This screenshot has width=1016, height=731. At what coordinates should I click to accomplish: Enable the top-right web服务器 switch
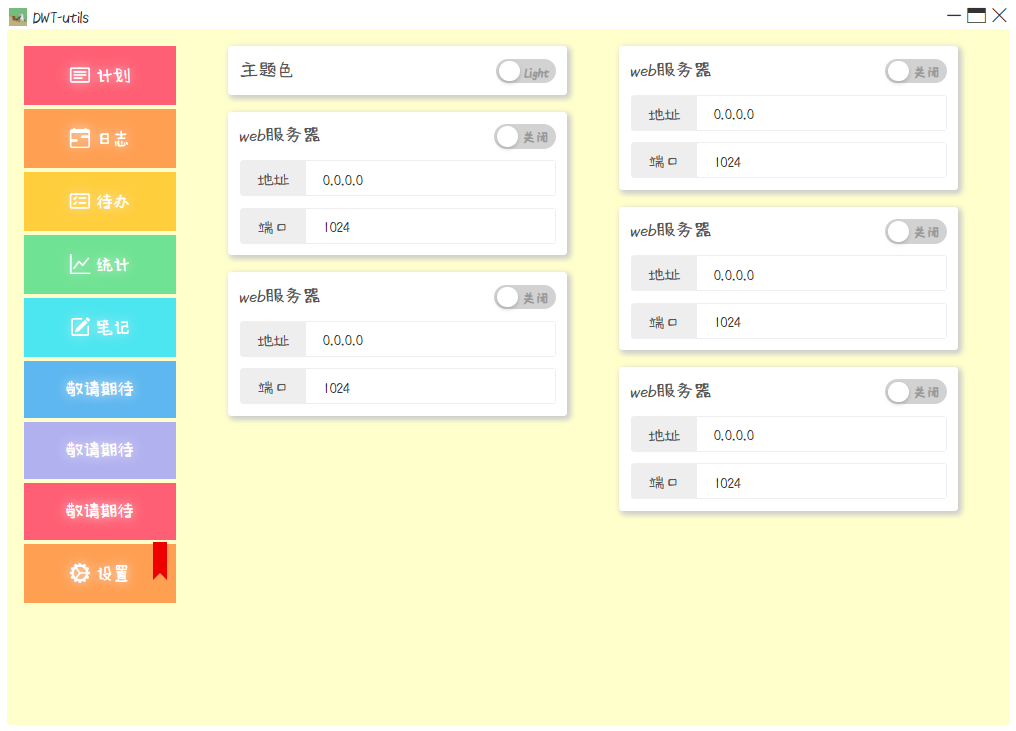[x=915, y=71]
